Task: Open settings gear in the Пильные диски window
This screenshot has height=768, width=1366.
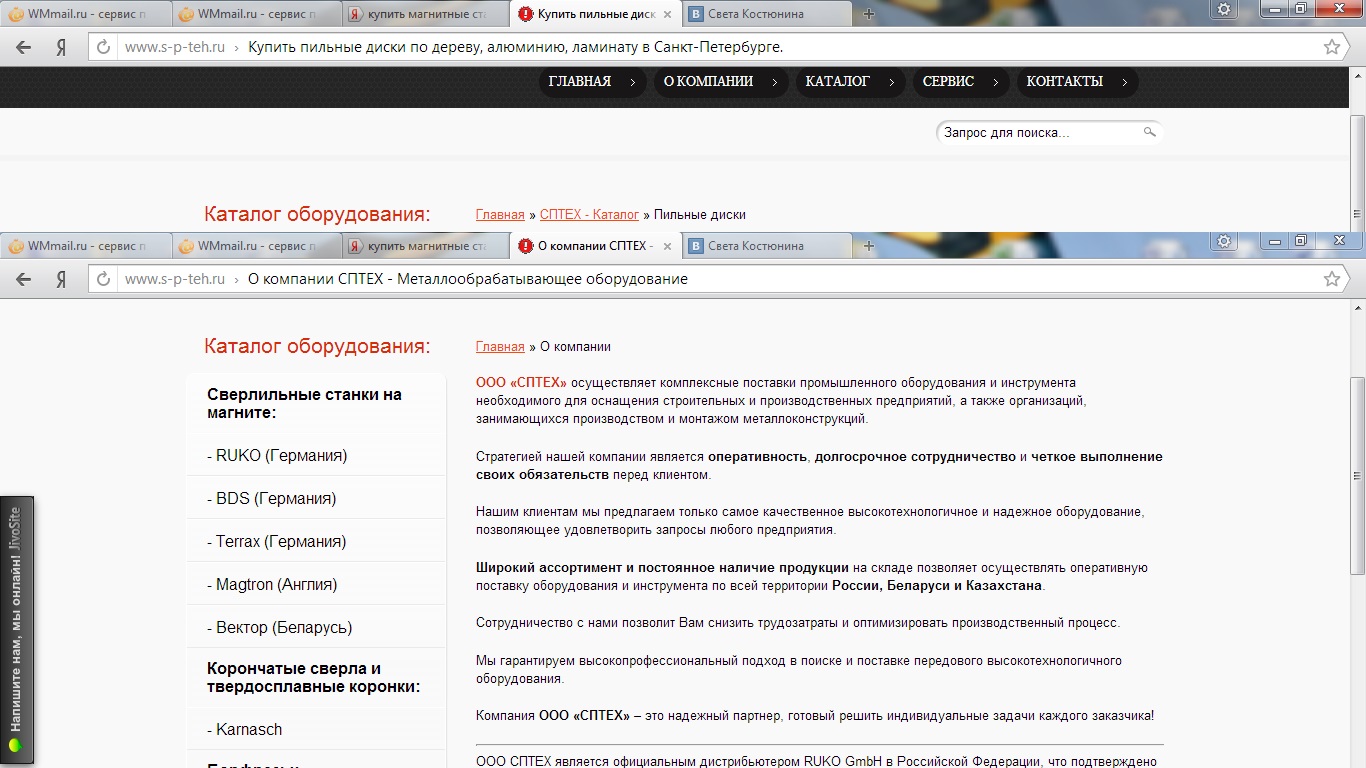Action: [x=1224, y=9]
